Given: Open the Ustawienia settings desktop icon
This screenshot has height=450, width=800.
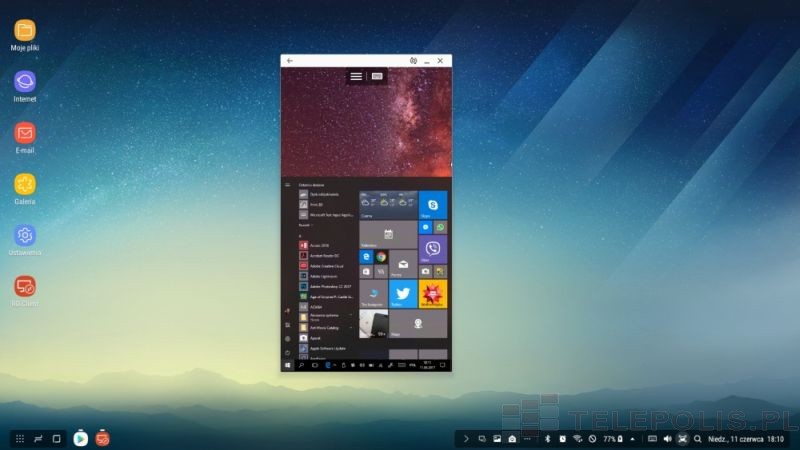Looking at the screenshot, I should pyautogui.click(x=24, y=240).
